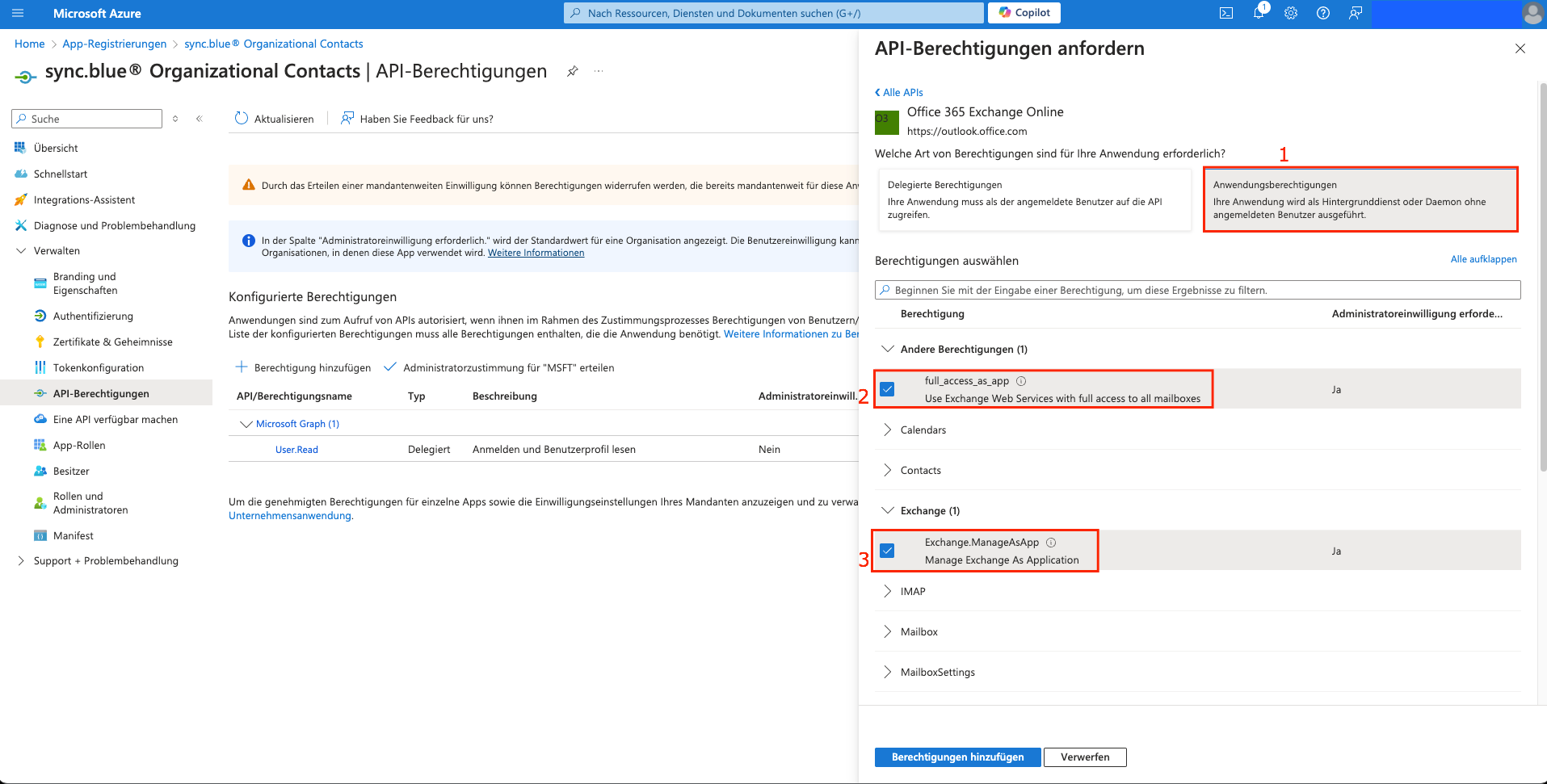Uncheck the full_access_as_app checkbox

tap(887, 389)
